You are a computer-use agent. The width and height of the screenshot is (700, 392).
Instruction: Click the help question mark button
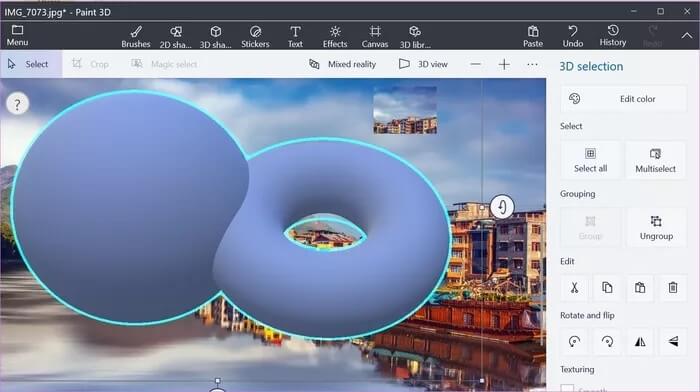coord(17,104)
